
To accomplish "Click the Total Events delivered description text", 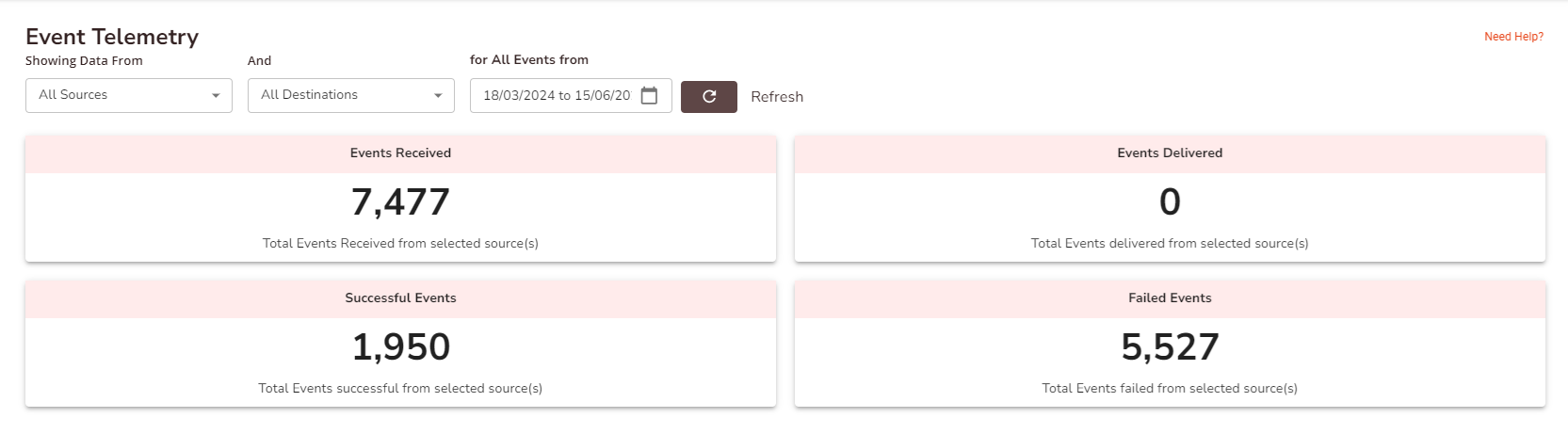I will coord(1170,243).
